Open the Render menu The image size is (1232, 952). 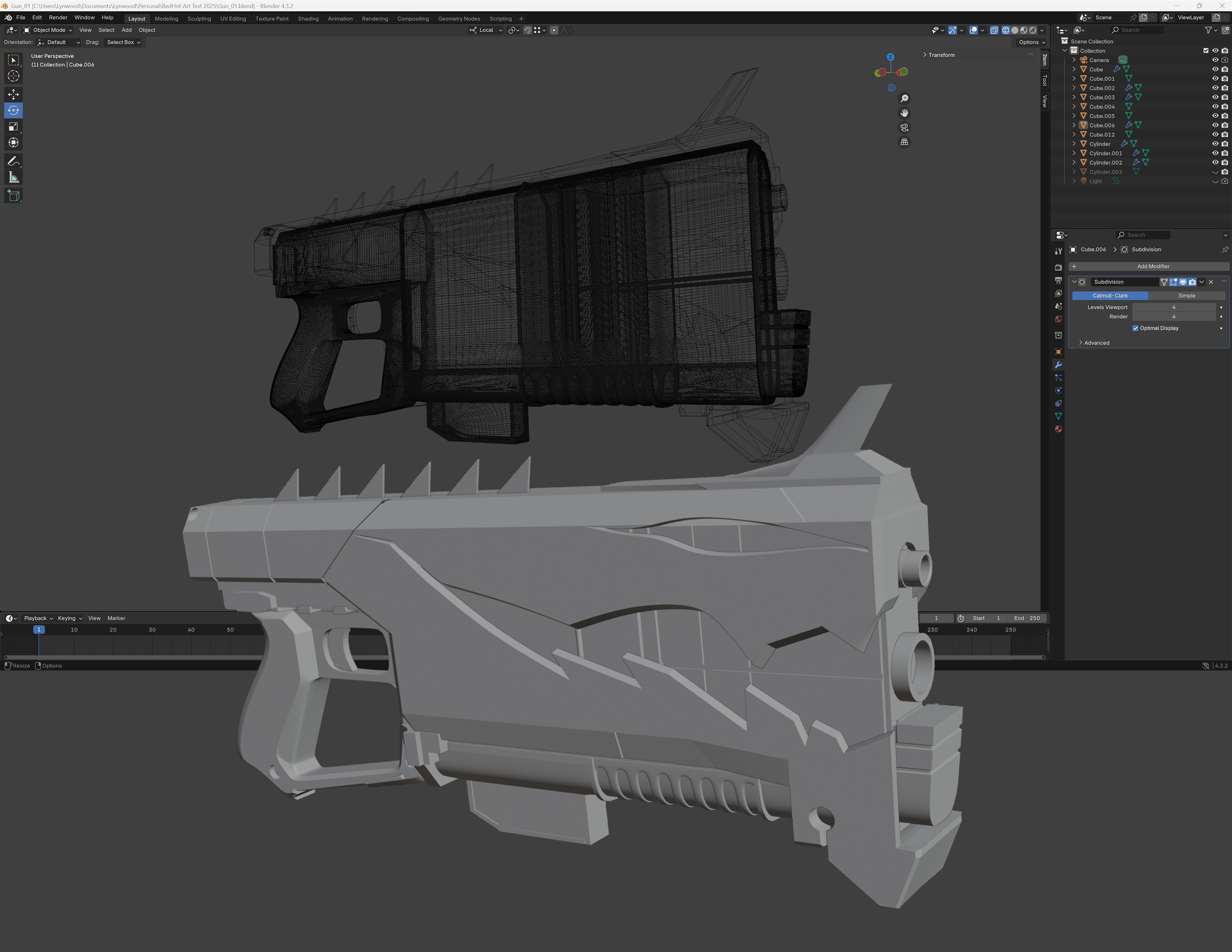click(x=58, y=18)
